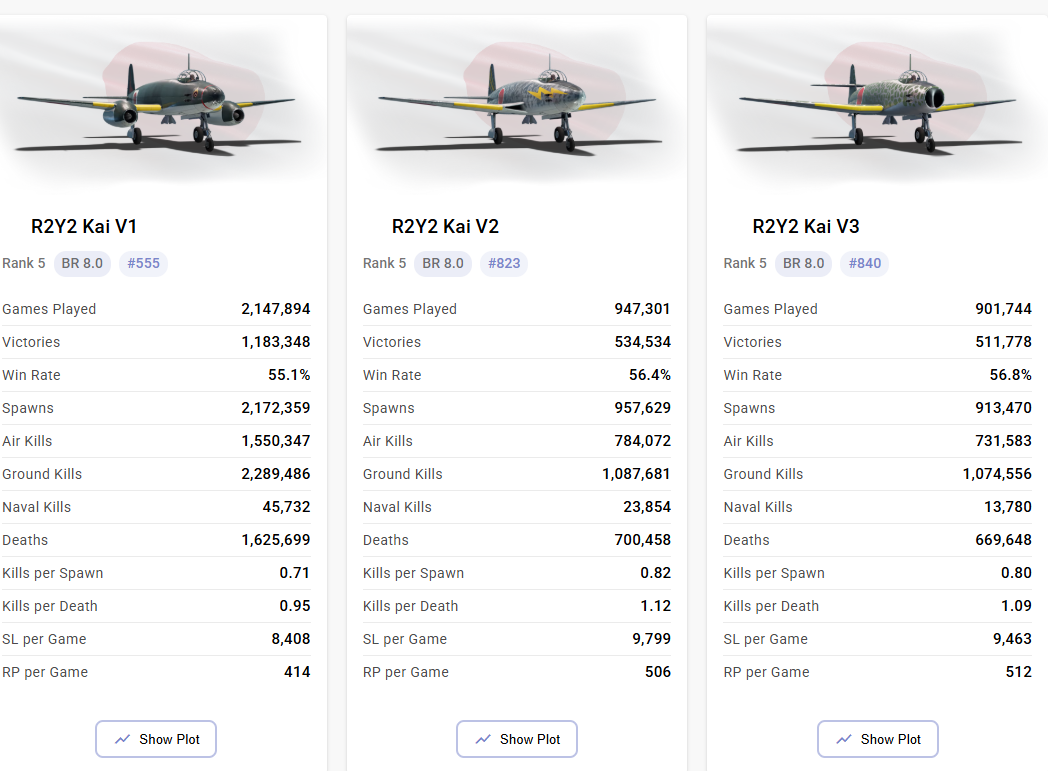
Task: Click the #555 rank badge
Action: point(143,263)
